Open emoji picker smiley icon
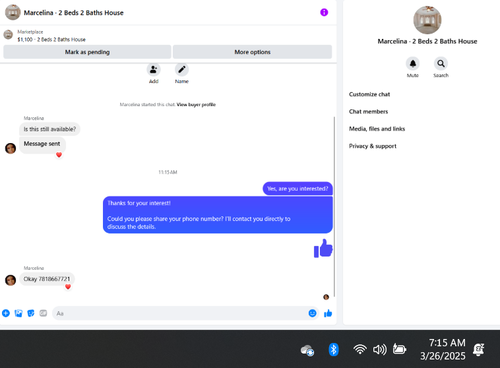This screenshot has height=368, width=500. click(312, 313)
